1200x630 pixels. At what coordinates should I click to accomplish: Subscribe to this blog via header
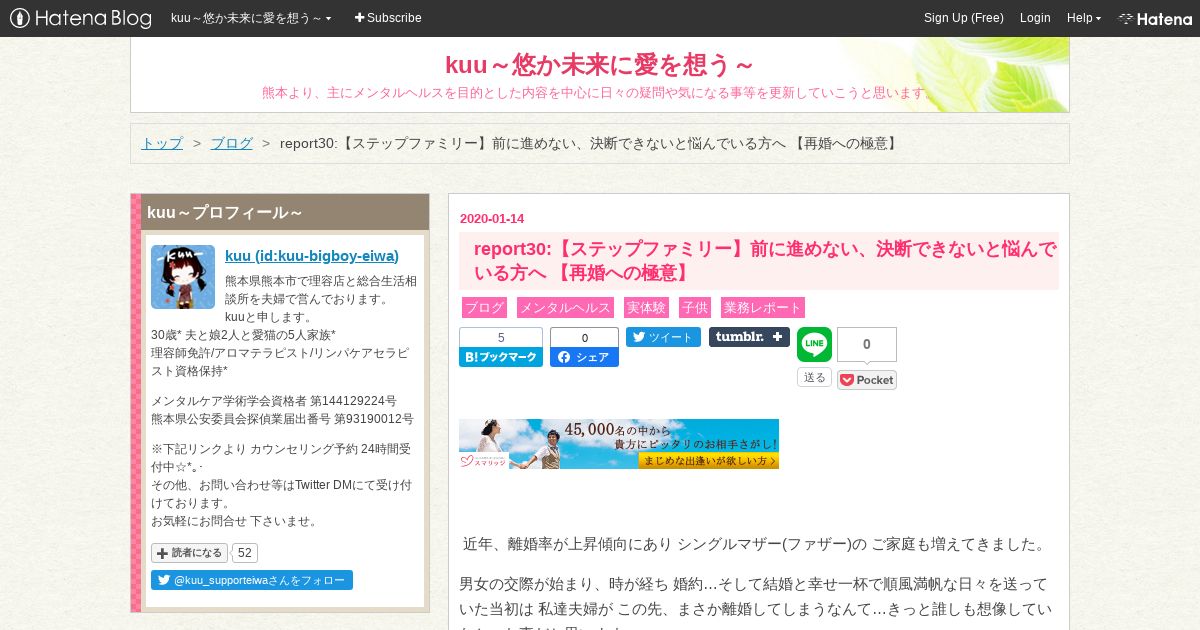388,18
